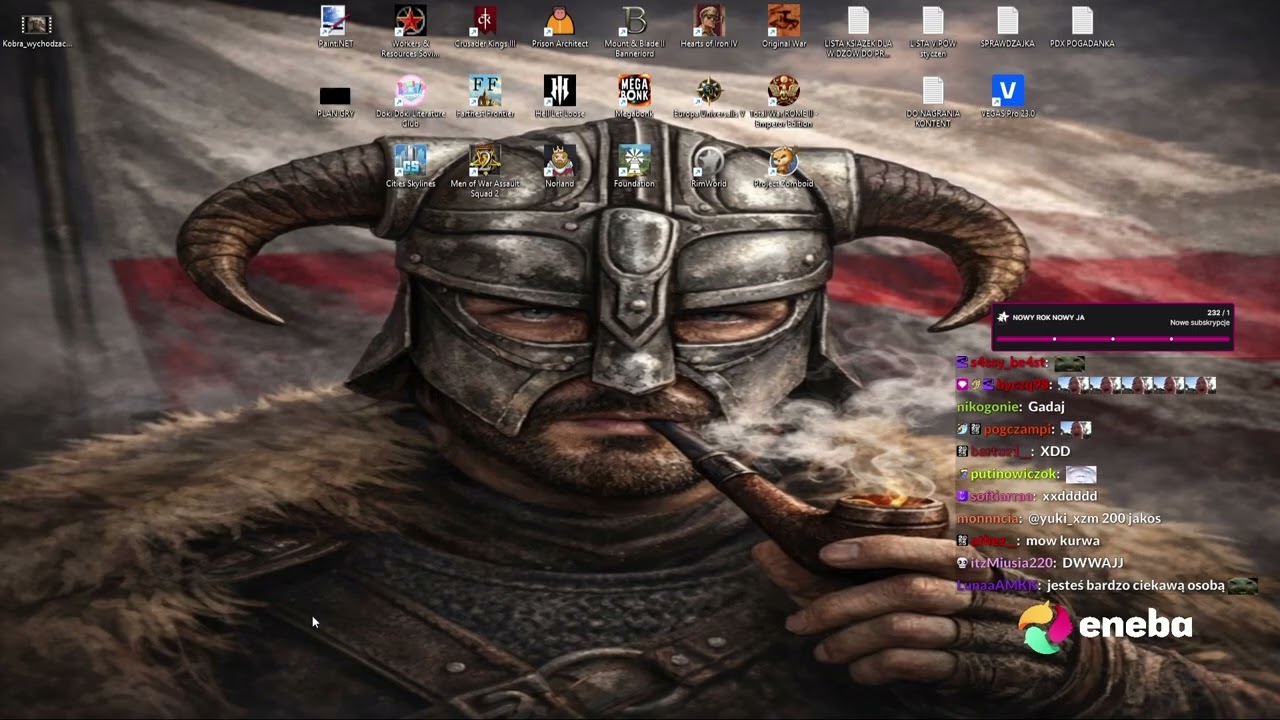Open the Paint.NET desktop shortcut
Viewport: 1280px width, 720px height.
(334, 26)
